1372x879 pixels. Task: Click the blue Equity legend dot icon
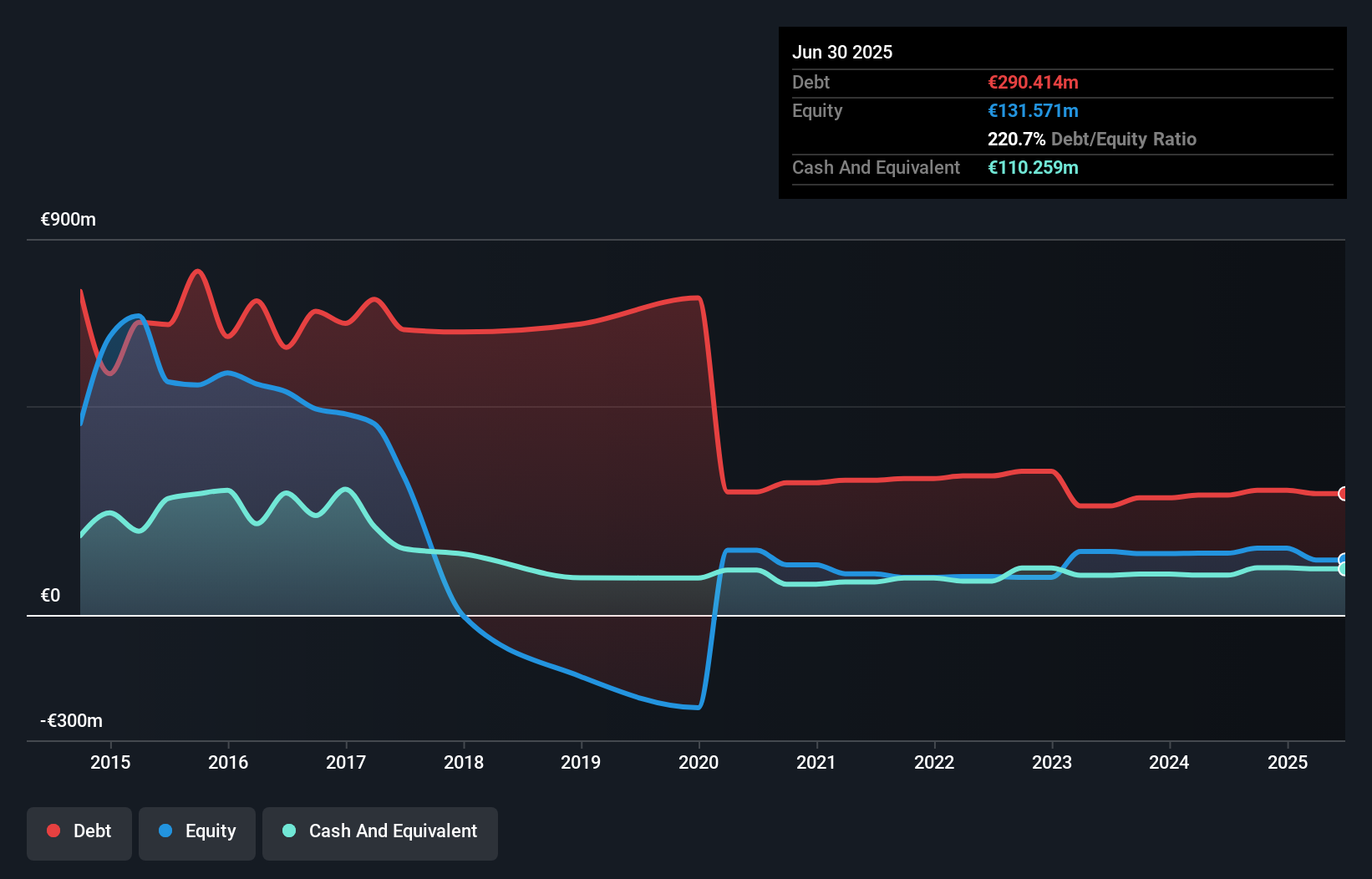click(165, 831)
